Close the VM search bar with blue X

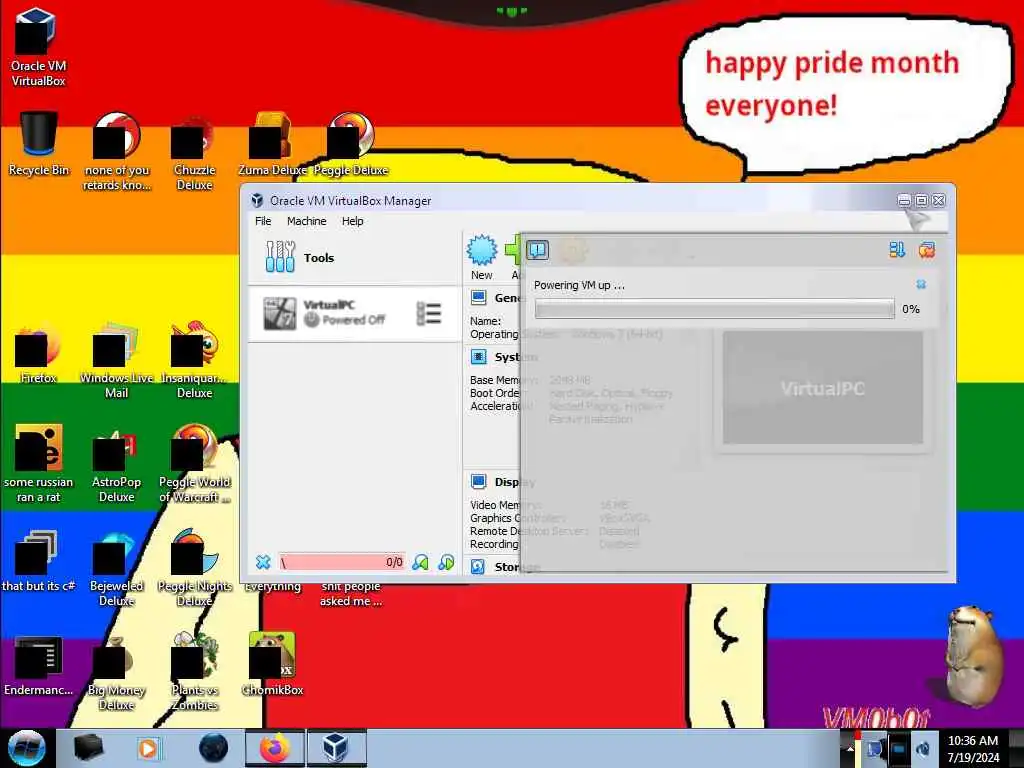coord(263,562)
